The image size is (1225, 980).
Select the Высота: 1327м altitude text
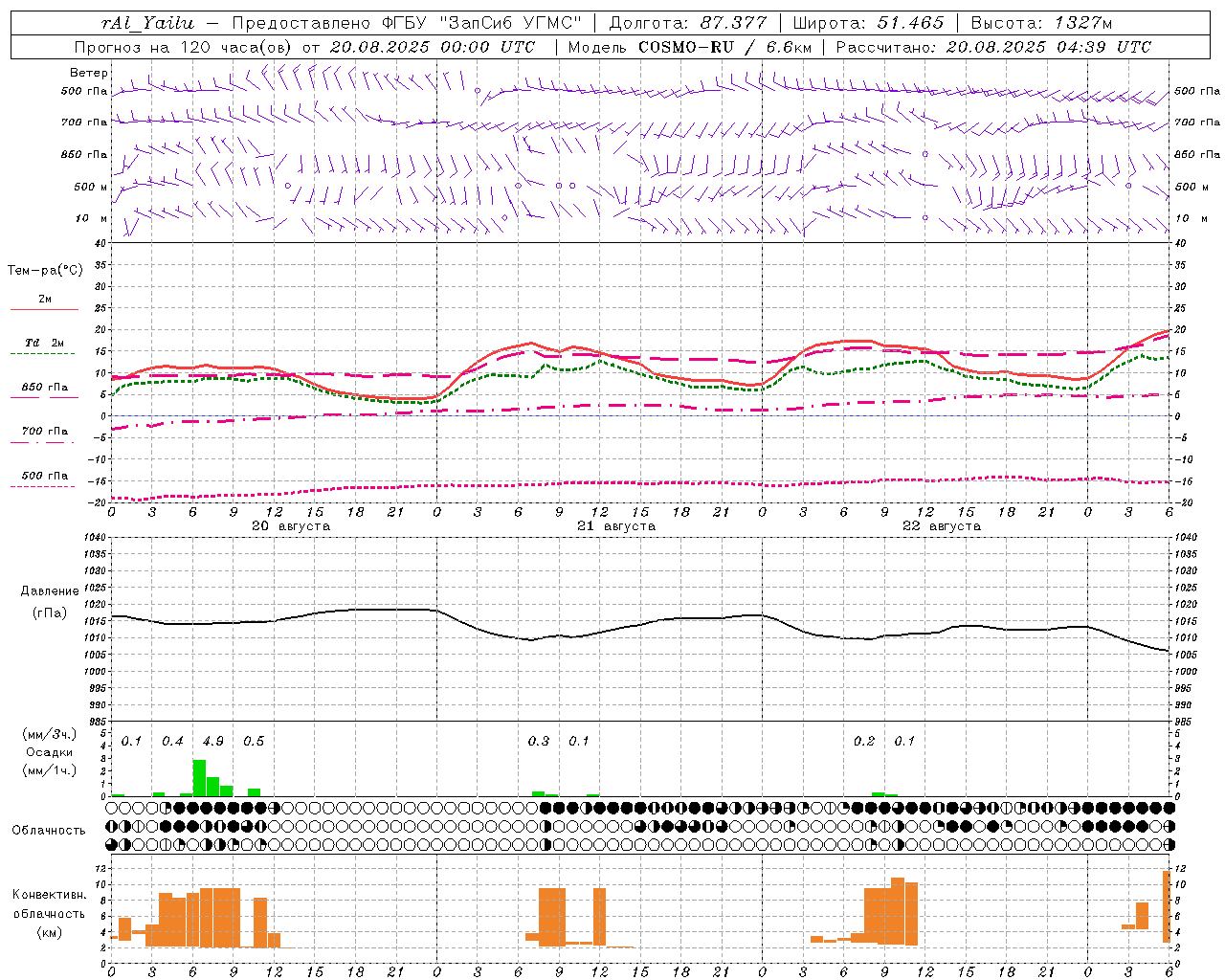(x=1041, y=23)
